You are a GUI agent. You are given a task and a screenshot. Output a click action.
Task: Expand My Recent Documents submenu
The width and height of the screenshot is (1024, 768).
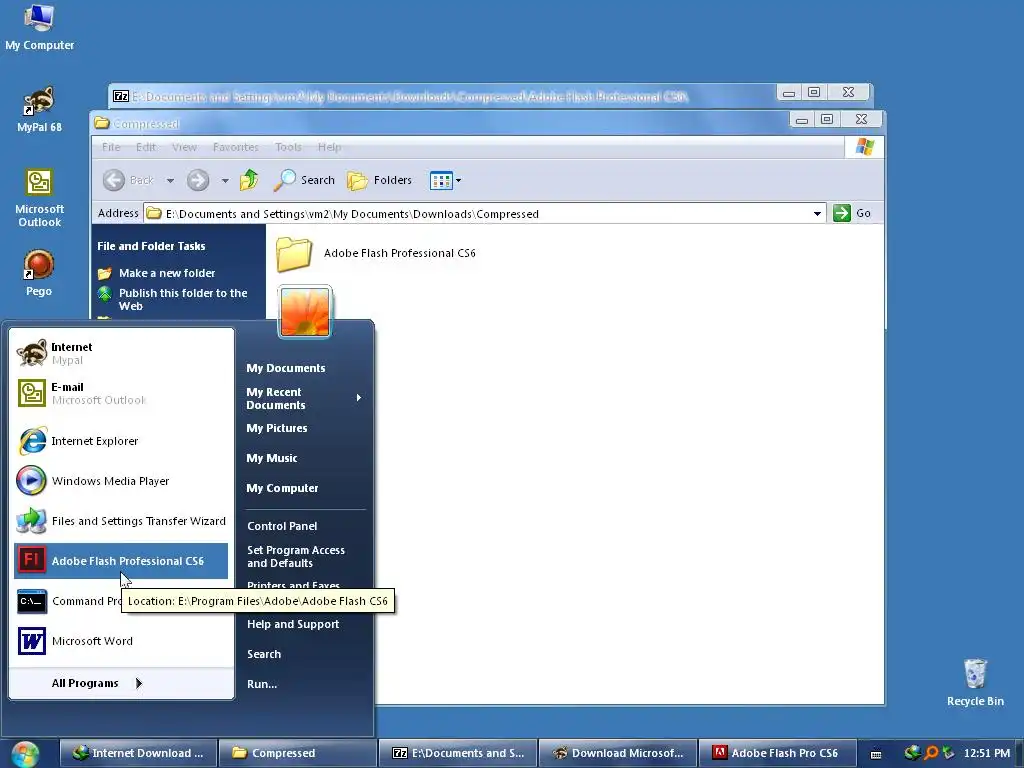(303, 398)
